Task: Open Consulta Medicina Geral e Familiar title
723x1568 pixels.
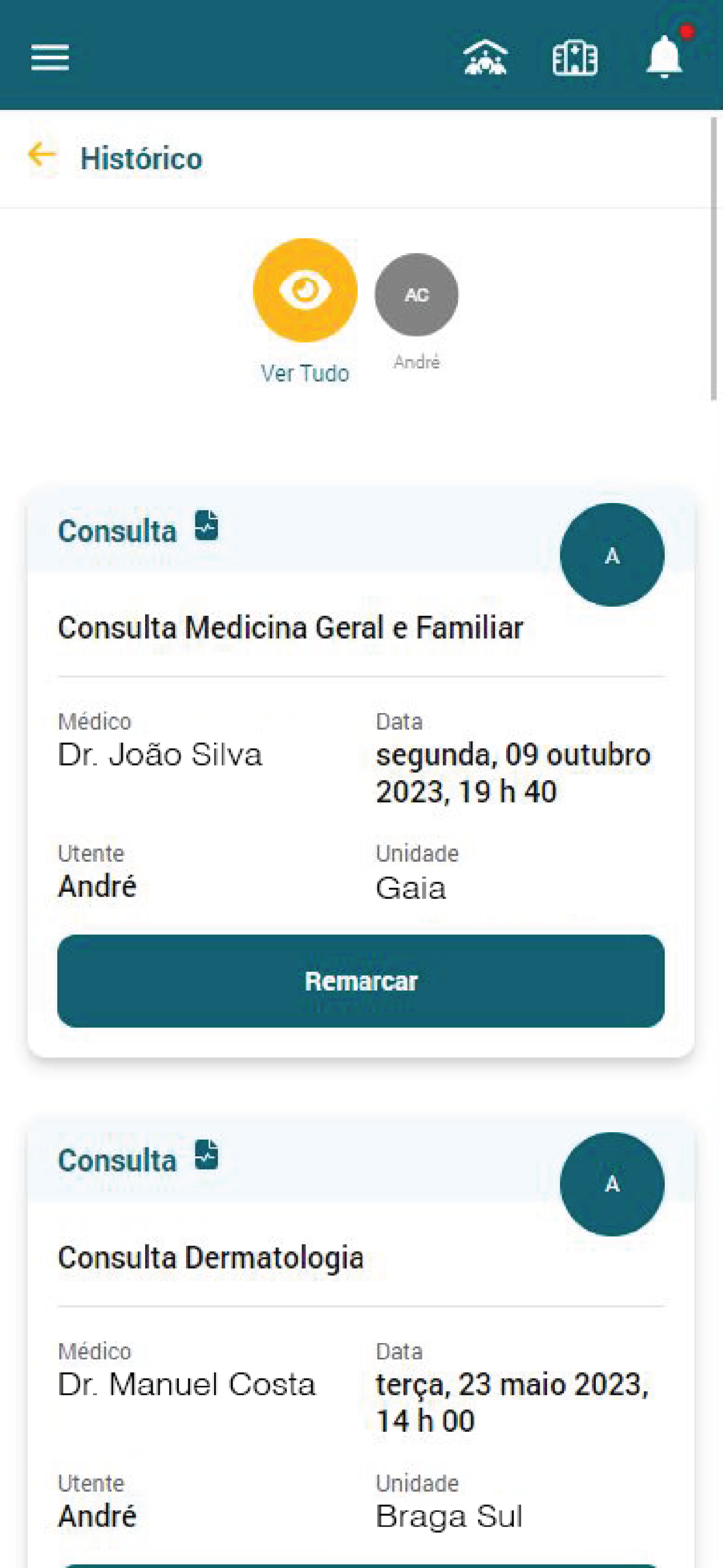Action: click(x=290, y=628)
